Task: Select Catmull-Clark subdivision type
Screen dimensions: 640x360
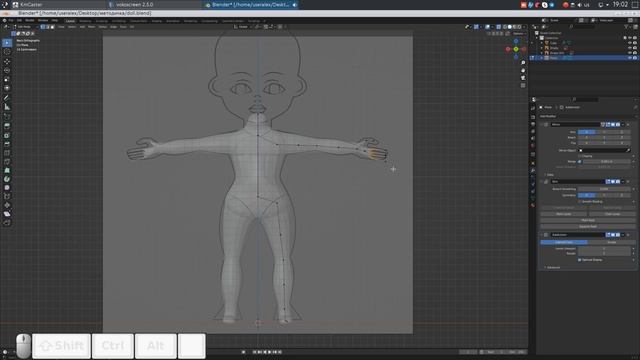Action: point(564,242)
